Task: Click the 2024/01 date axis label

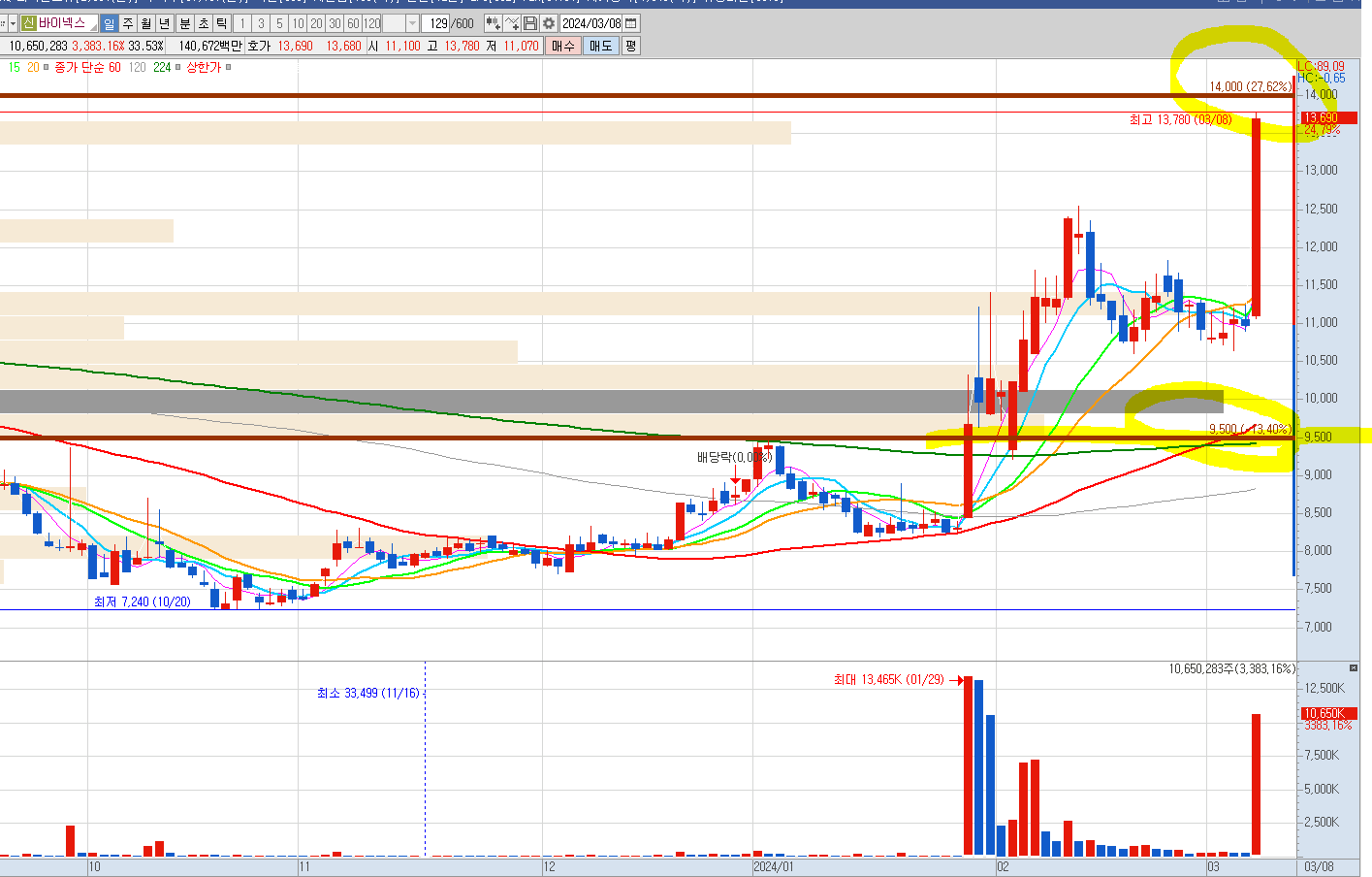Action: (774, 866)
